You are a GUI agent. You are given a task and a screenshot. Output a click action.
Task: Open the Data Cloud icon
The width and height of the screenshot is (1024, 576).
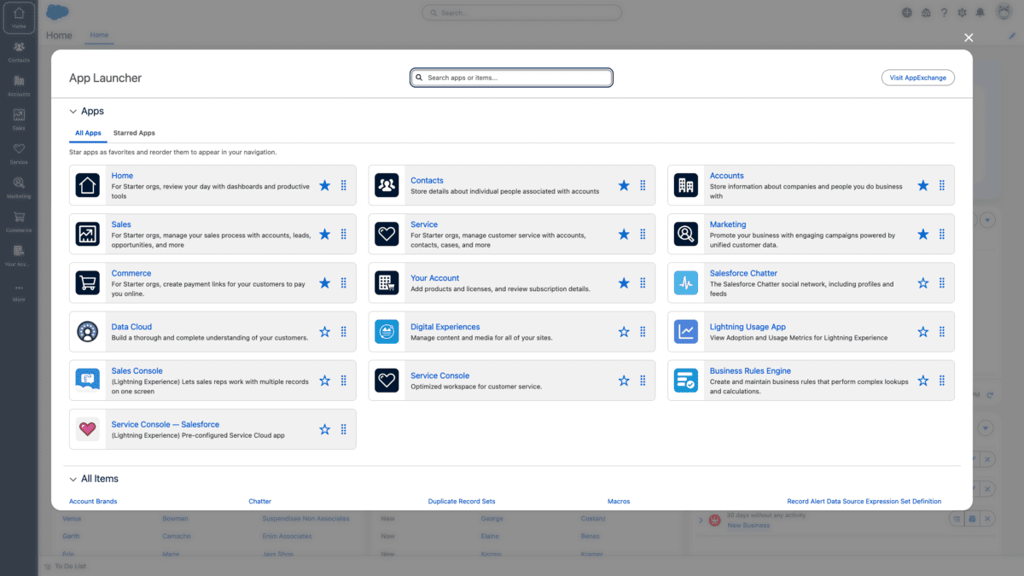(x=88, y=332)
